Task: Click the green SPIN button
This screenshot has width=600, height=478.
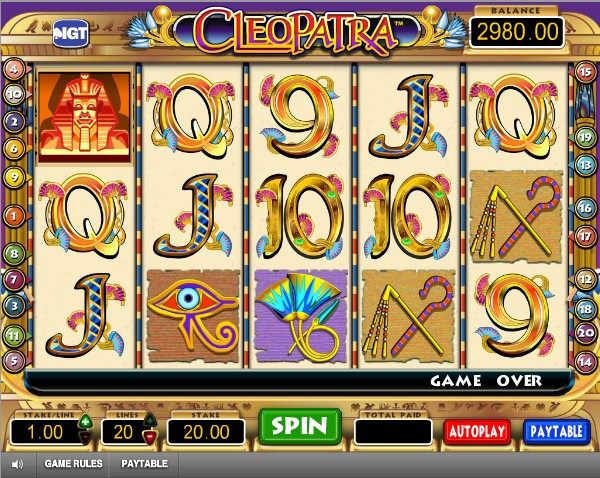Action: pos(300,426)
